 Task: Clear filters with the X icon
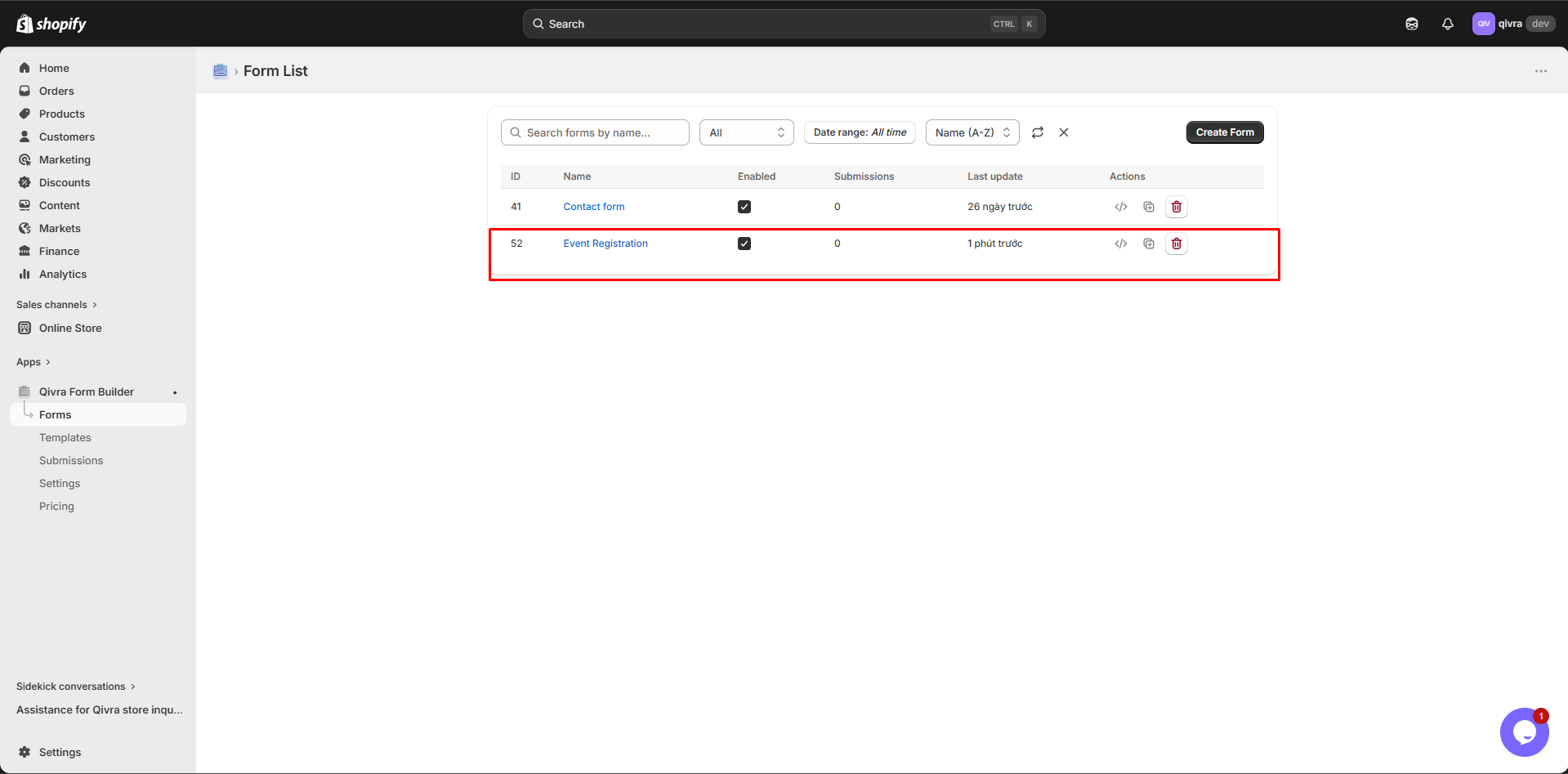click(x=1064, y=132)
